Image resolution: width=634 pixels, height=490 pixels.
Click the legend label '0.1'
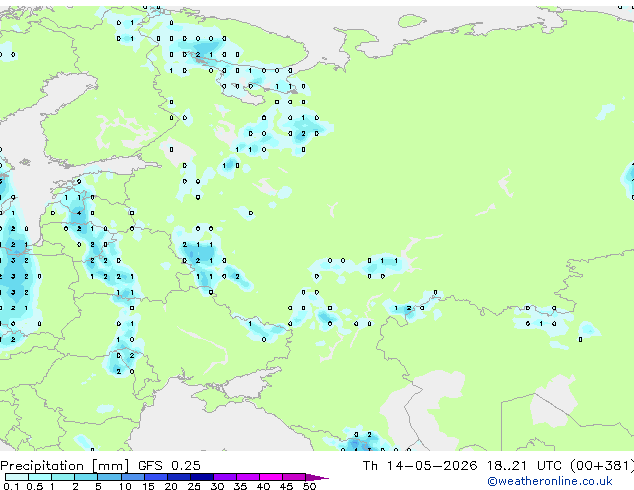[11, 486]
